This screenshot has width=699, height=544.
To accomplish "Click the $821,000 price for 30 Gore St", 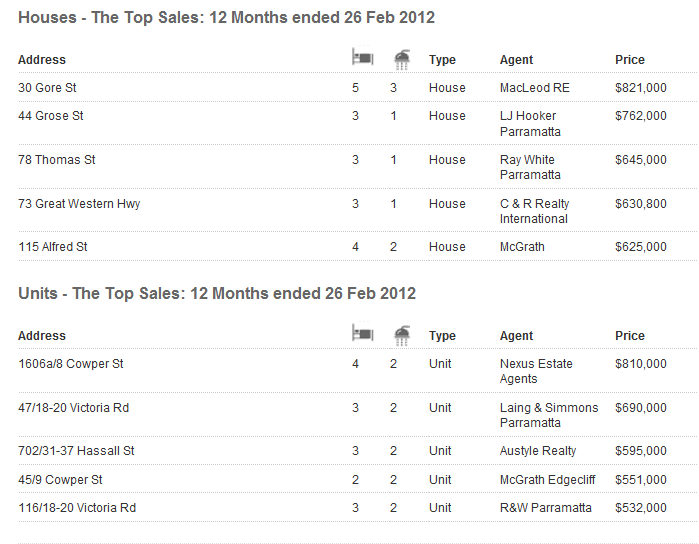I will pos(641,88).
